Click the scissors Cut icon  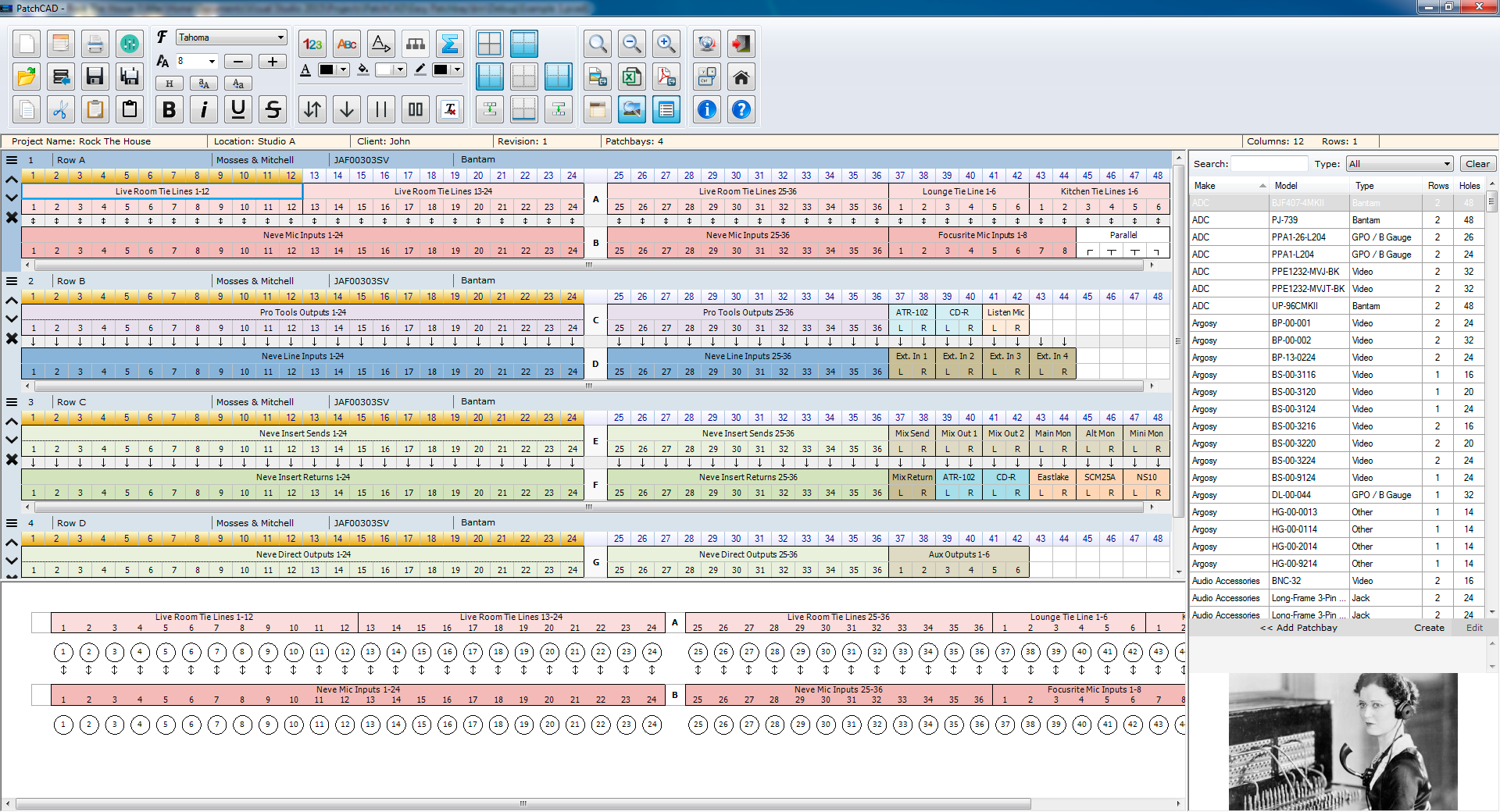(60, 109)
